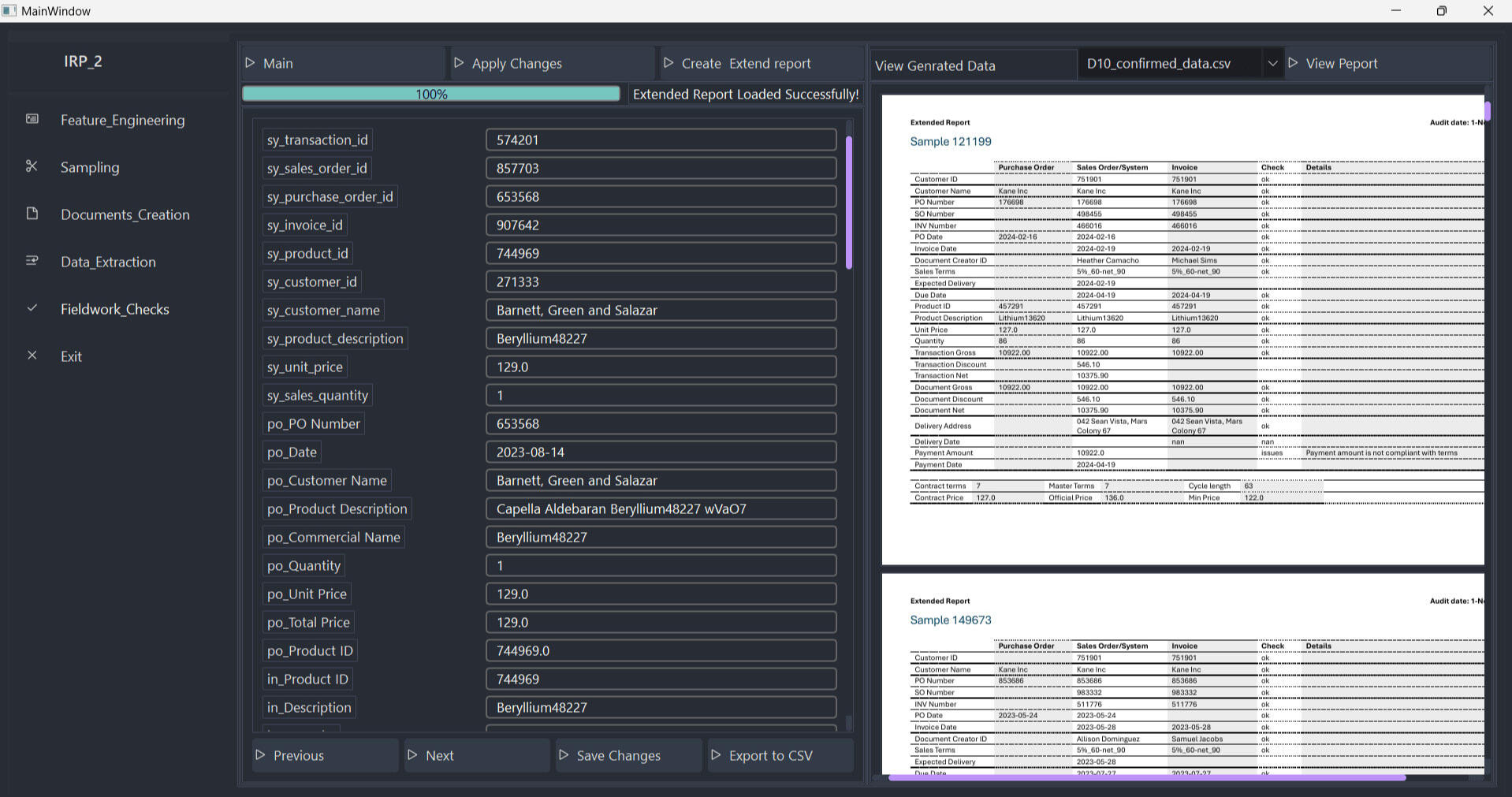This screenshot has height=797, width=1512.
Task: Click the play icon beside Apply Changes
Action: [460, 63]
